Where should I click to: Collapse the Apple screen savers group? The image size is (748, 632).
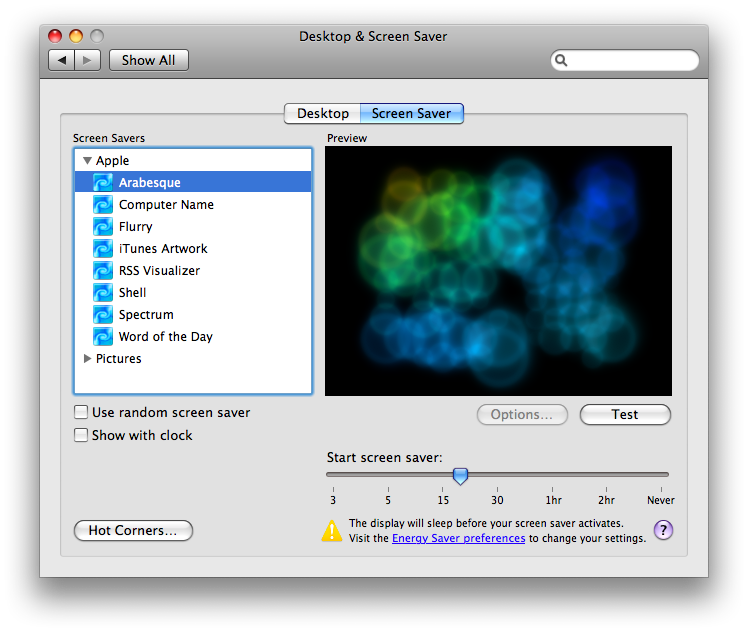click(x=87, y=160)
